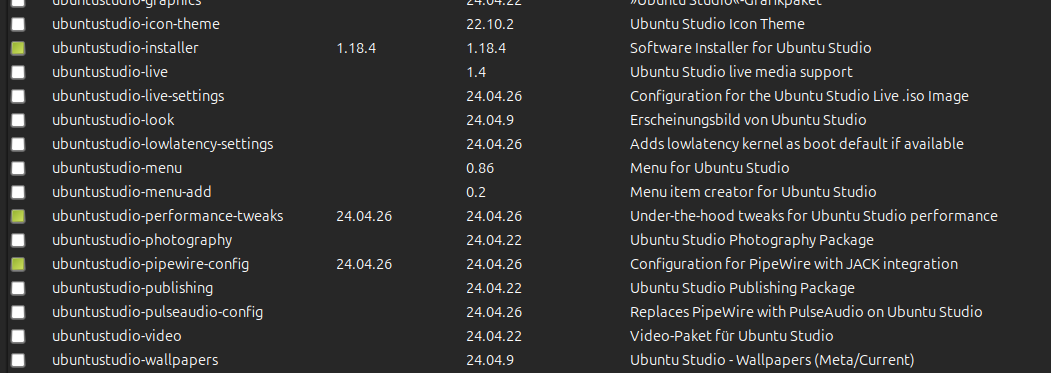The image size is (1051, 373).
Task: Select the ubuntustudio-pipewire-config name
Action: 151,264
